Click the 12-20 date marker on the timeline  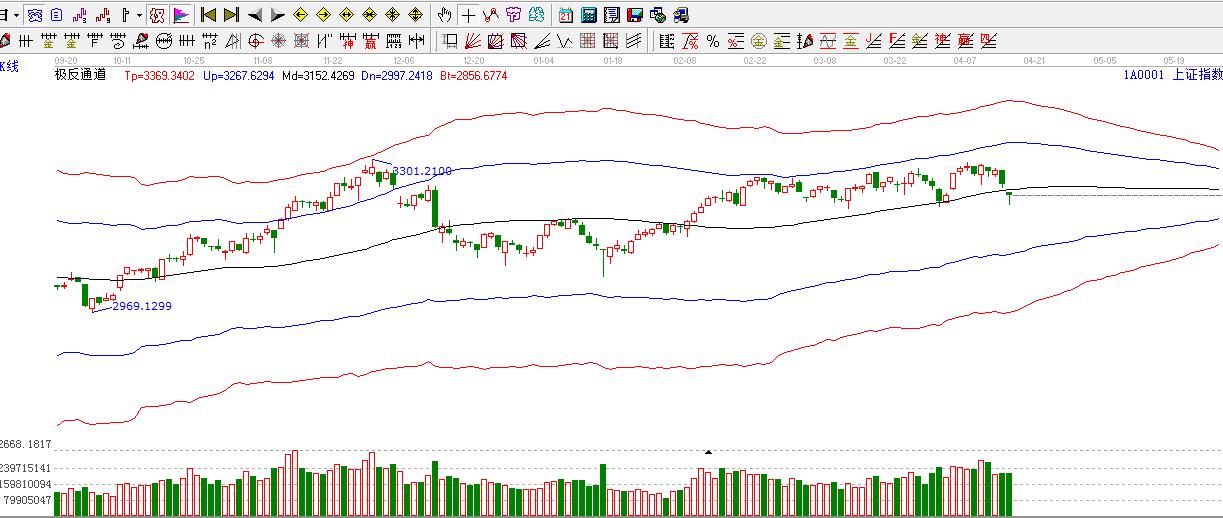tap(474, 60)
